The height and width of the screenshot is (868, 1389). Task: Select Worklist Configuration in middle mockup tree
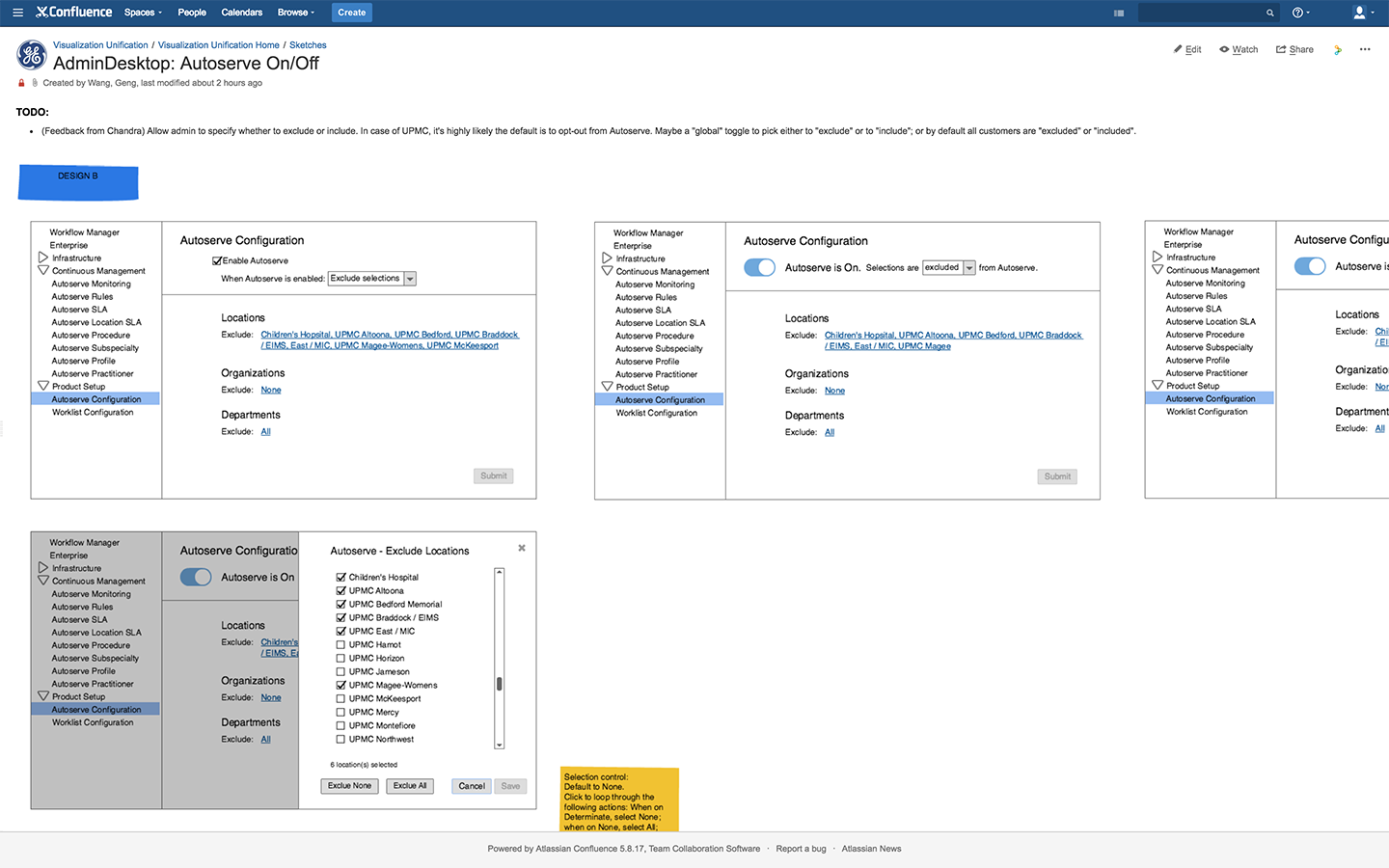point(656,413)
